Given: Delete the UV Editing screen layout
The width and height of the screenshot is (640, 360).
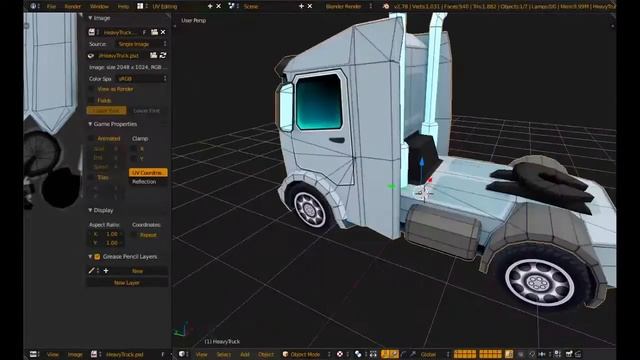Looking at the screenshot, I should (x=218, y=6).
